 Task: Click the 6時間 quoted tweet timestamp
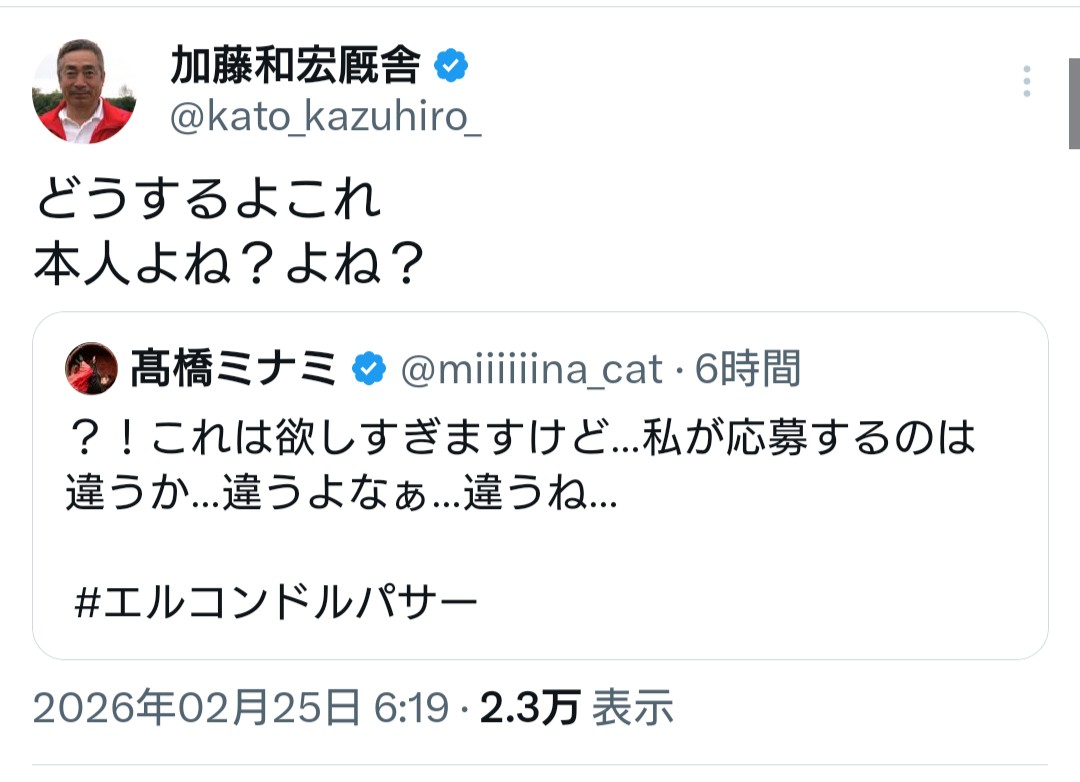(x=747, y=370)
